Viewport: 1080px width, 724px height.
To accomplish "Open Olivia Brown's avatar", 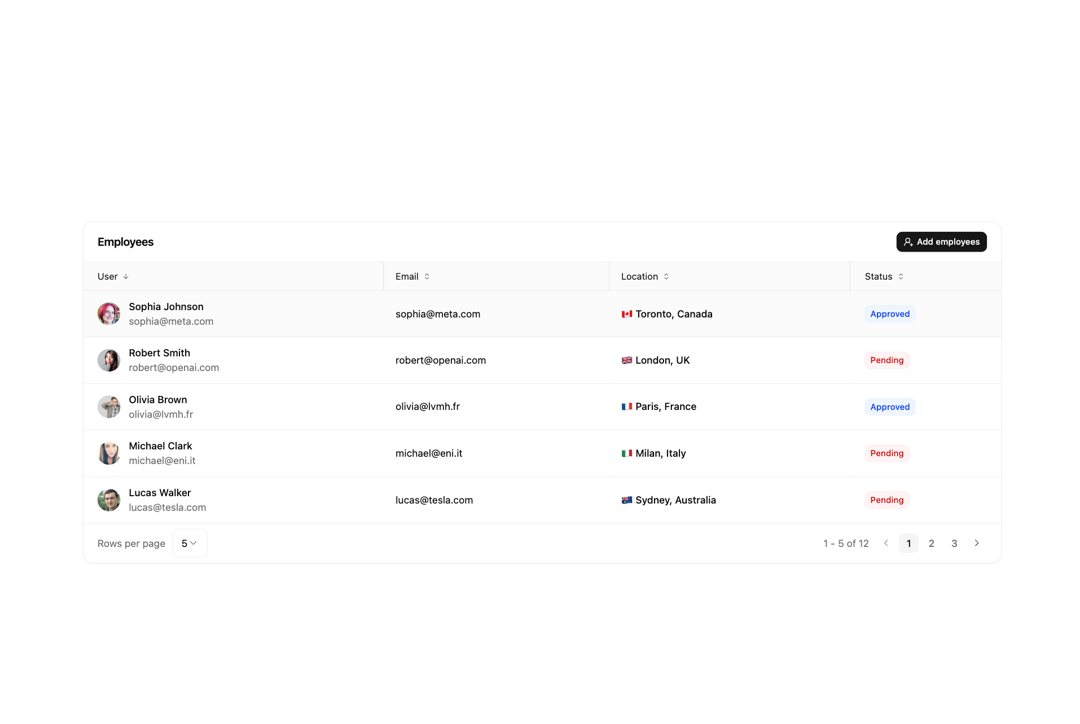I will [x=109, y=406].
